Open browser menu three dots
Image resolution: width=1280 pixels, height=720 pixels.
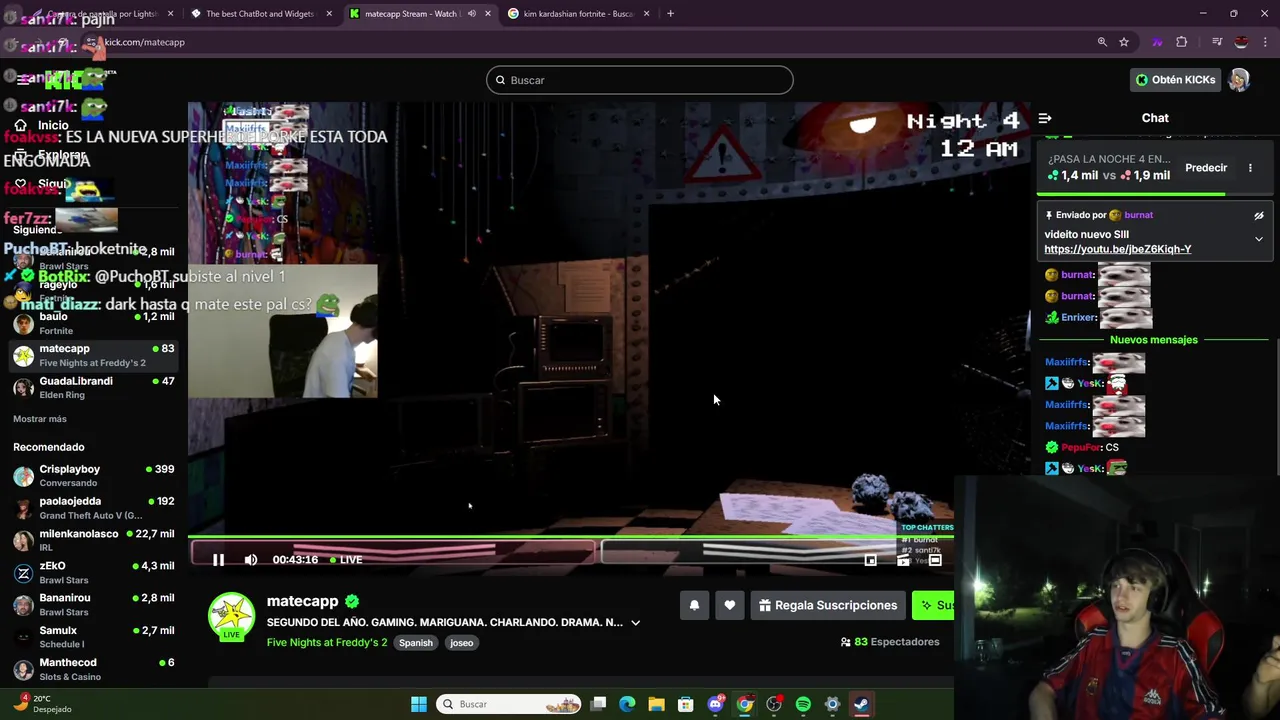click(x=1266, y=42)
